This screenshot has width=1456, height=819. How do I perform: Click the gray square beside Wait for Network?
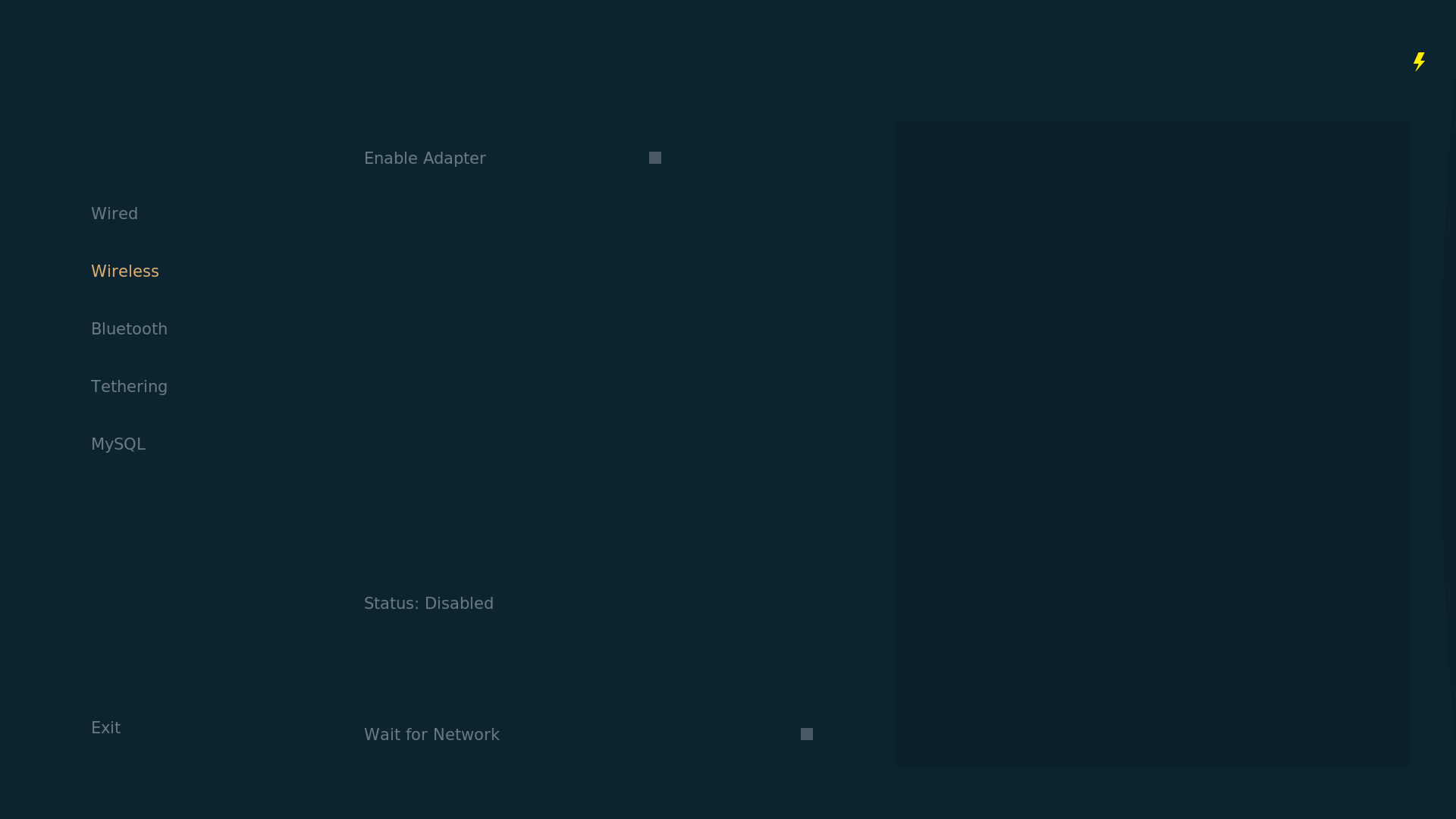[x=807, y=734]
